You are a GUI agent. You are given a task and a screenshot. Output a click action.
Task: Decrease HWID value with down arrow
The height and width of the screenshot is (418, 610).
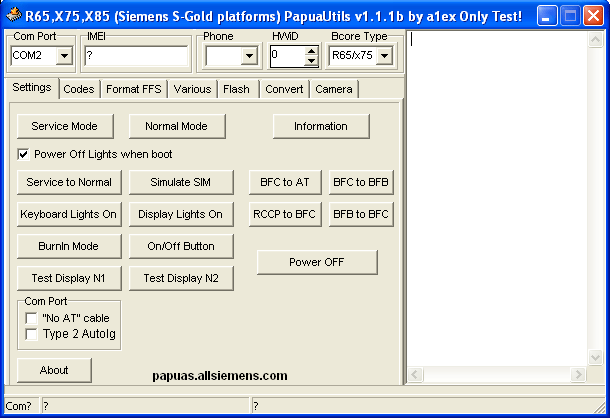(x=311, y=61)
